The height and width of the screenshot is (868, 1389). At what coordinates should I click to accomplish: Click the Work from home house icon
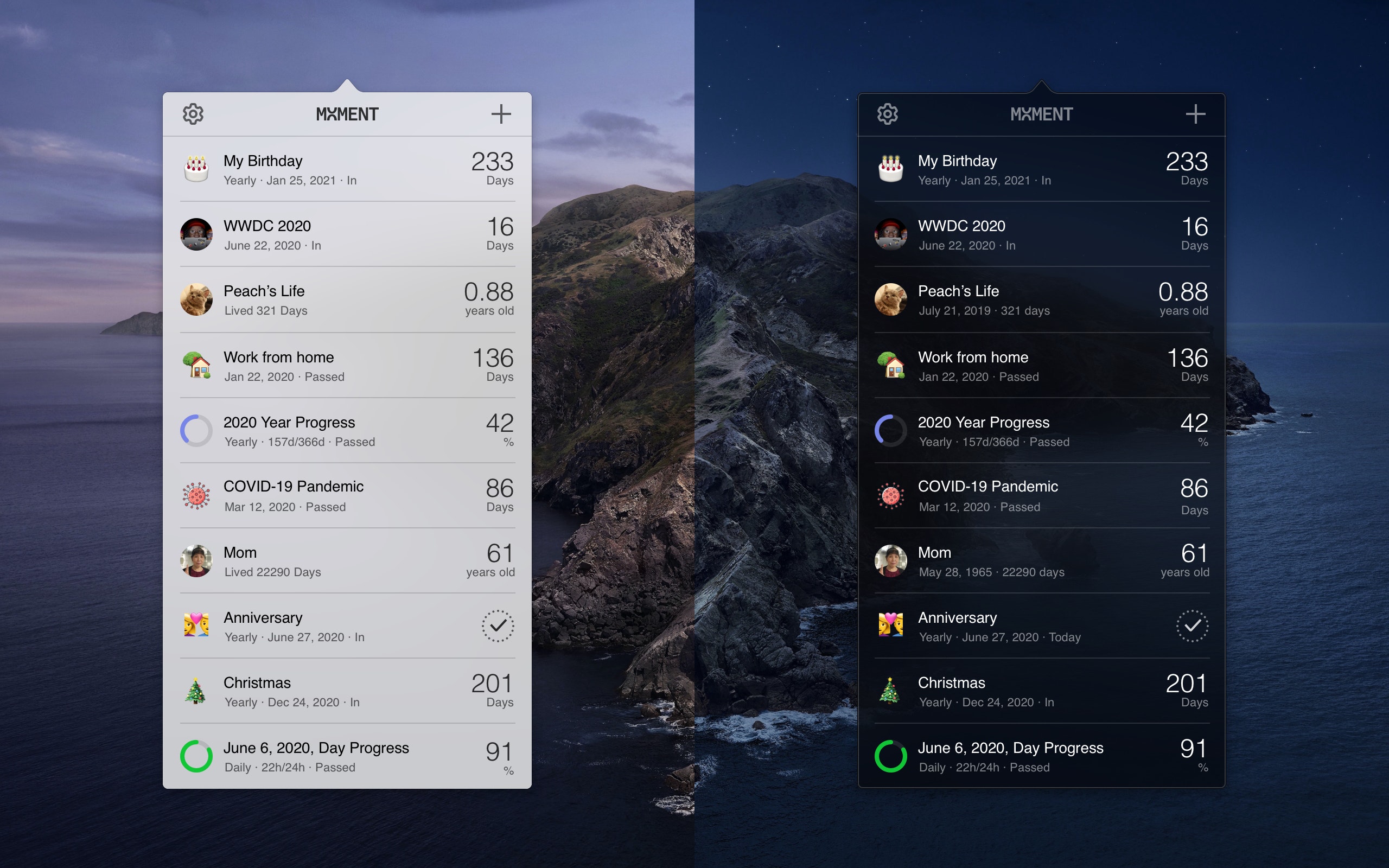tap(197, 365)
